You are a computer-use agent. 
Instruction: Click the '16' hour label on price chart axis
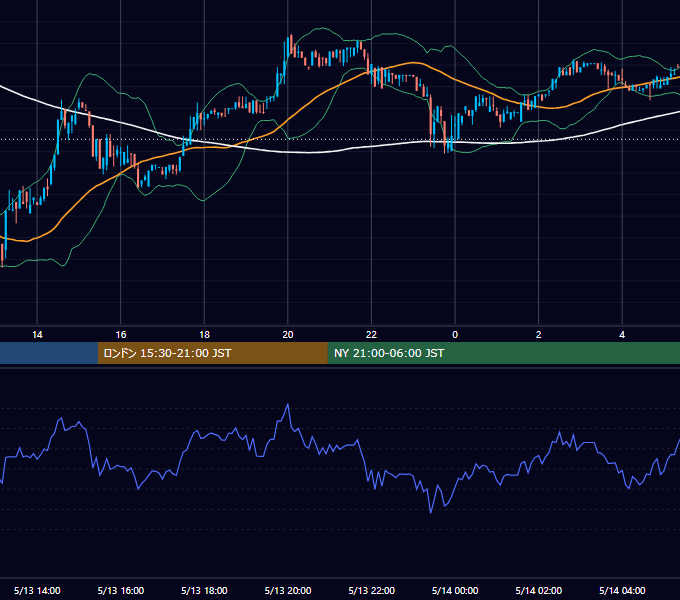[121, 335]
